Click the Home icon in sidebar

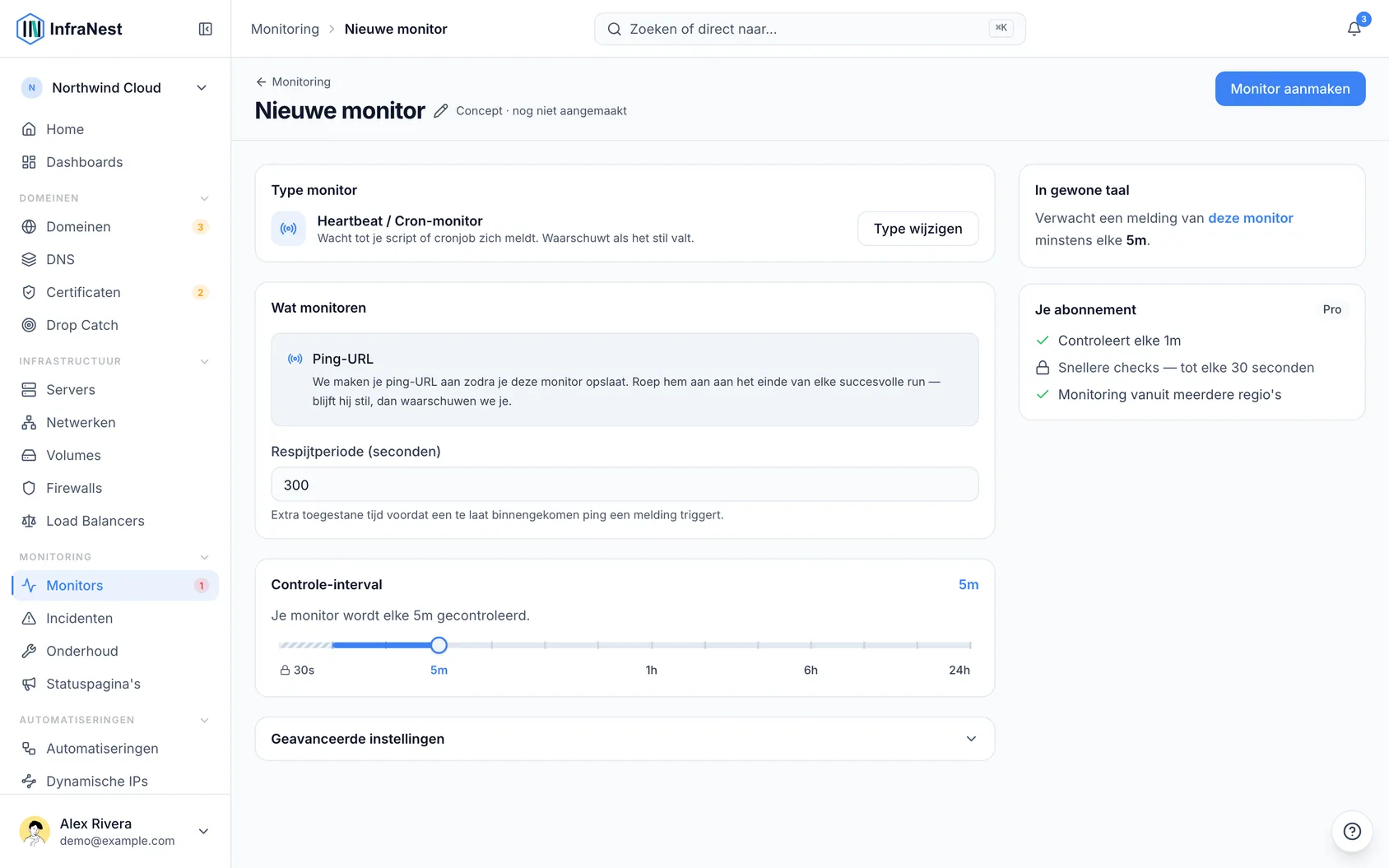pos(29,129)
